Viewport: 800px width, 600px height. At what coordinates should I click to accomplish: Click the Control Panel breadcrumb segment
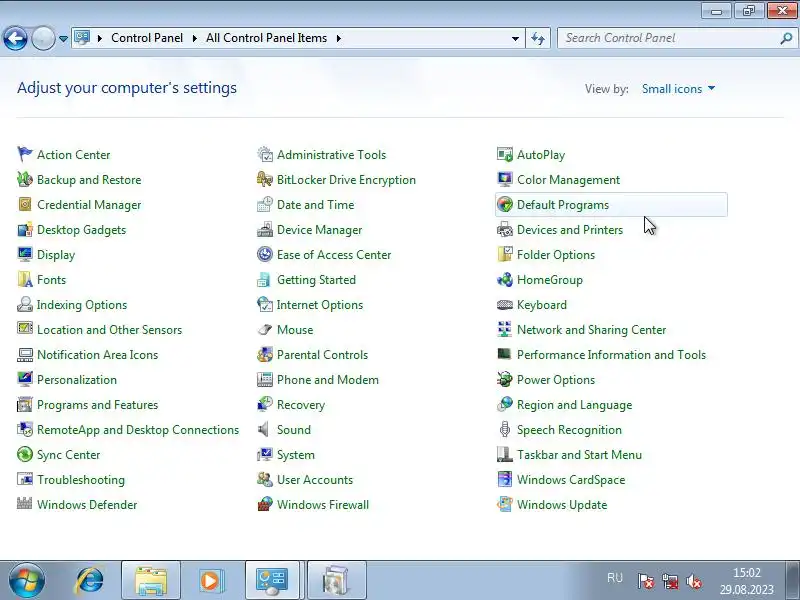coord(147,38)
